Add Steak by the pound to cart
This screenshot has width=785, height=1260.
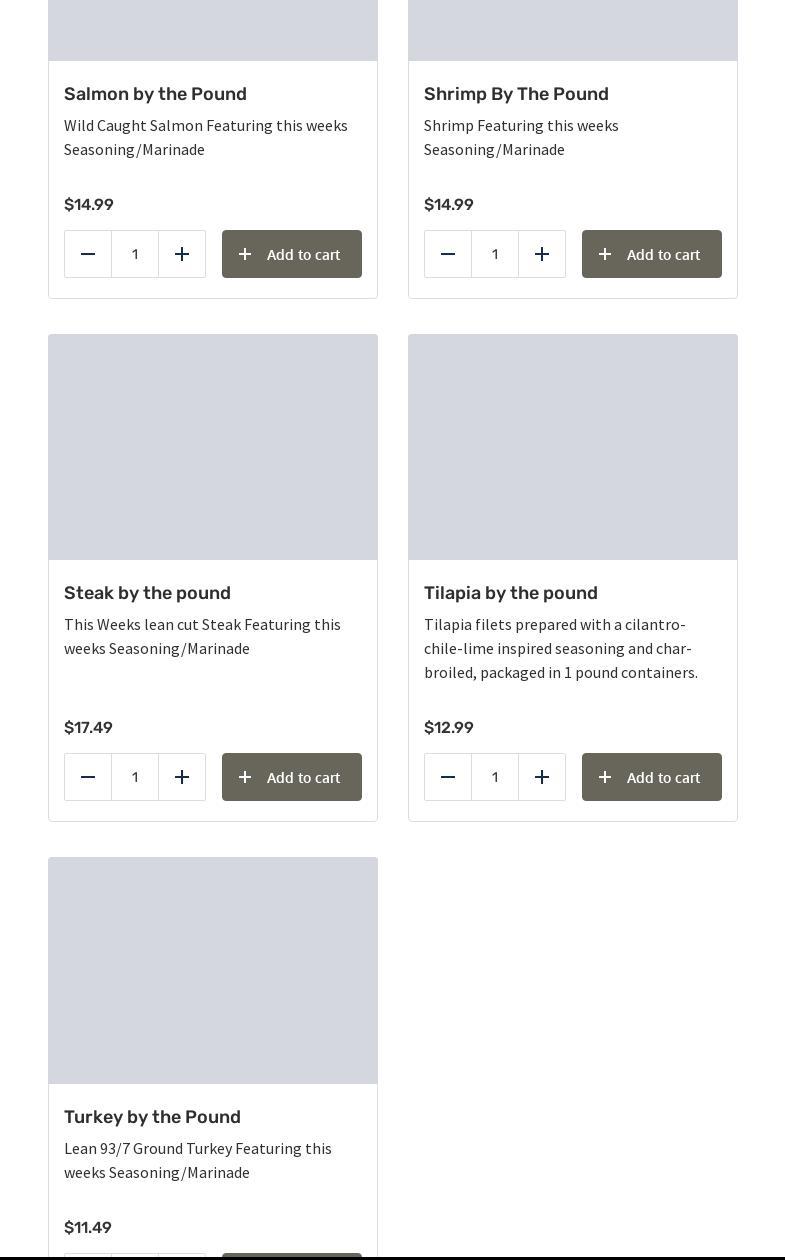click(292, 777)
